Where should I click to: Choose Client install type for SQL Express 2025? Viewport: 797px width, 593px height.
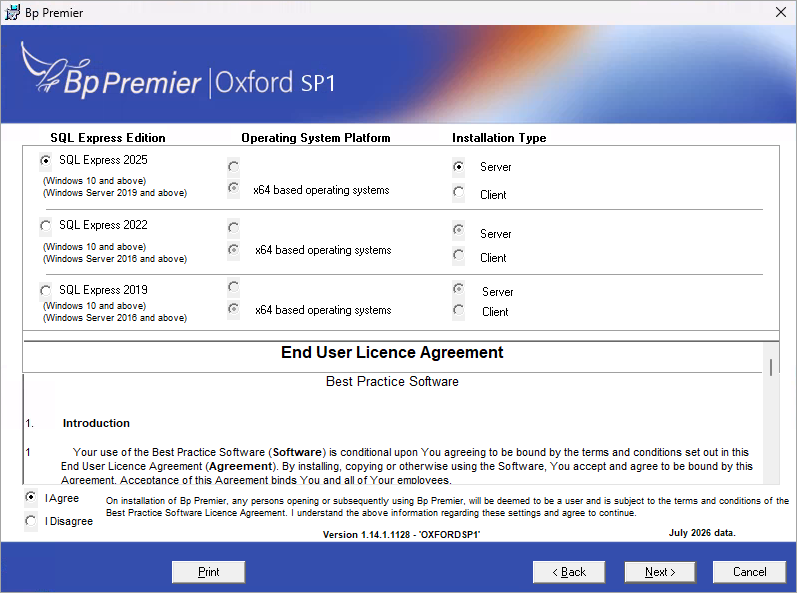pyautogui.click(x=458, y=192)
